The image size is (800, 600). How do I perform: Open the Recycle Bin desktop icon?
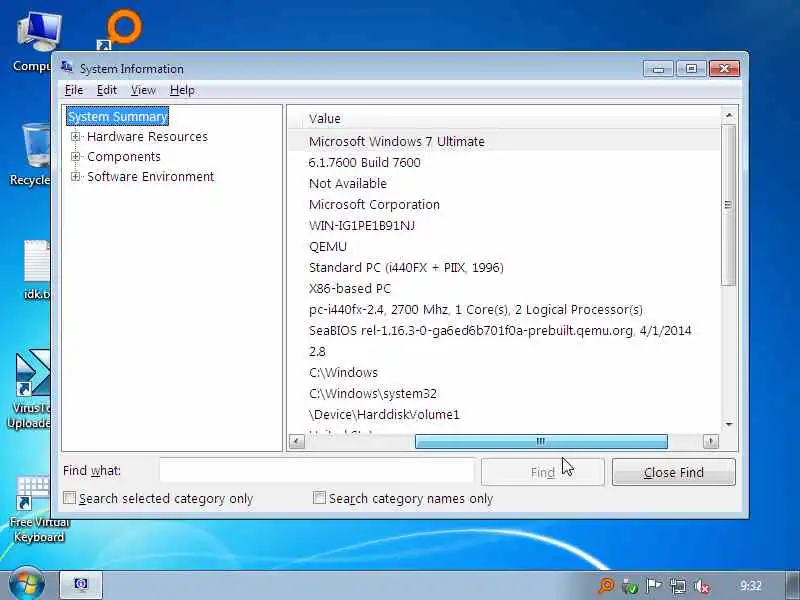(x=31, y=154)
